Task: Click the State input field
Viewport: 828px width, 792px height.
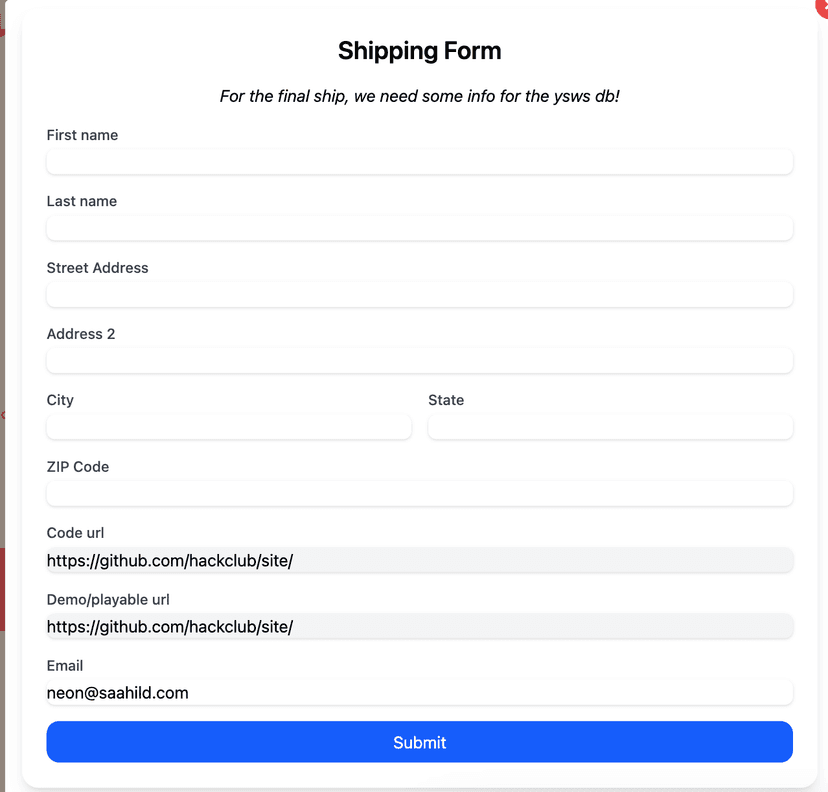Action: coord(610,428)
